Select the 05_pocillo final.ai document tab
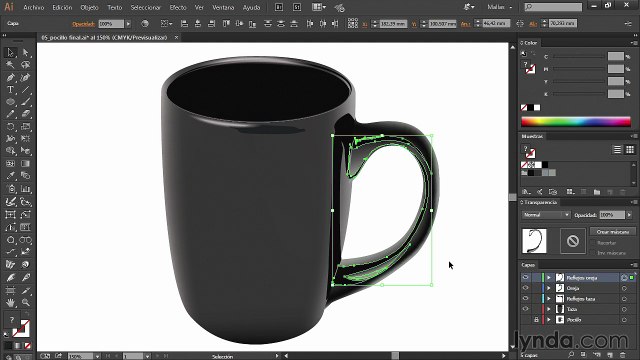 (104, 38)
